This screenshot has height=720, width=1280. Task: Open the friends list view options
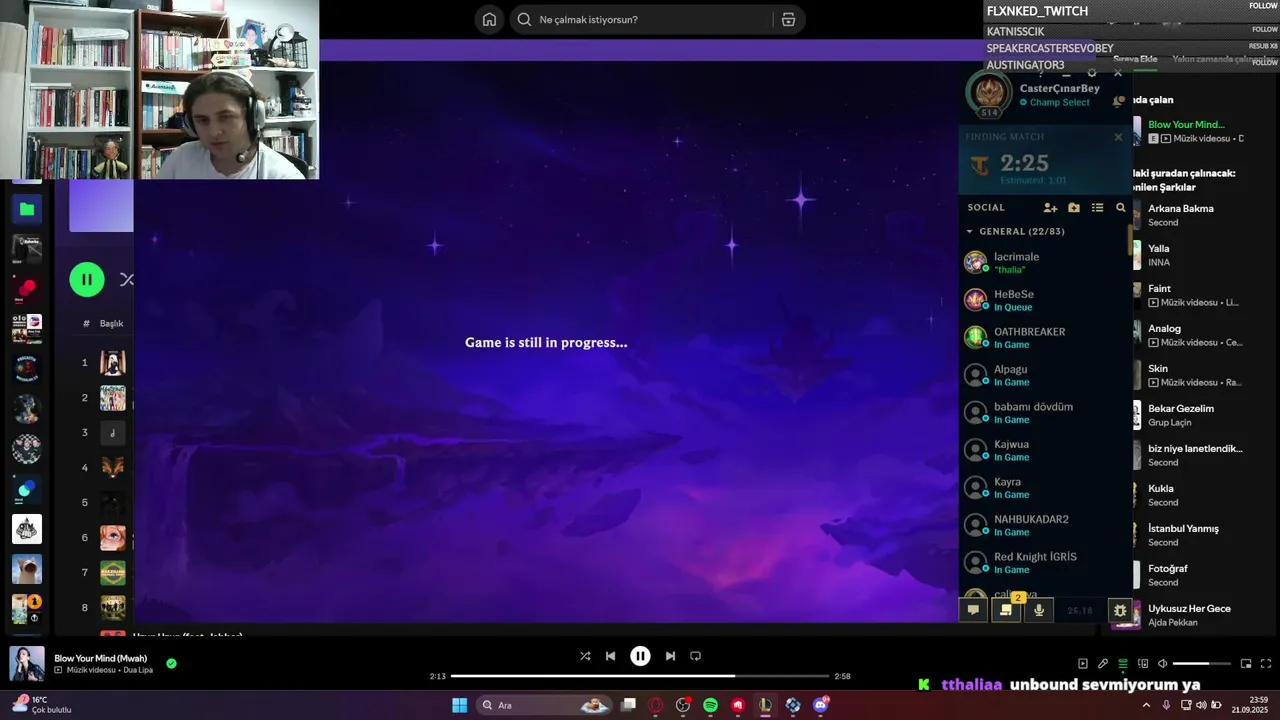click(1097, 207)
